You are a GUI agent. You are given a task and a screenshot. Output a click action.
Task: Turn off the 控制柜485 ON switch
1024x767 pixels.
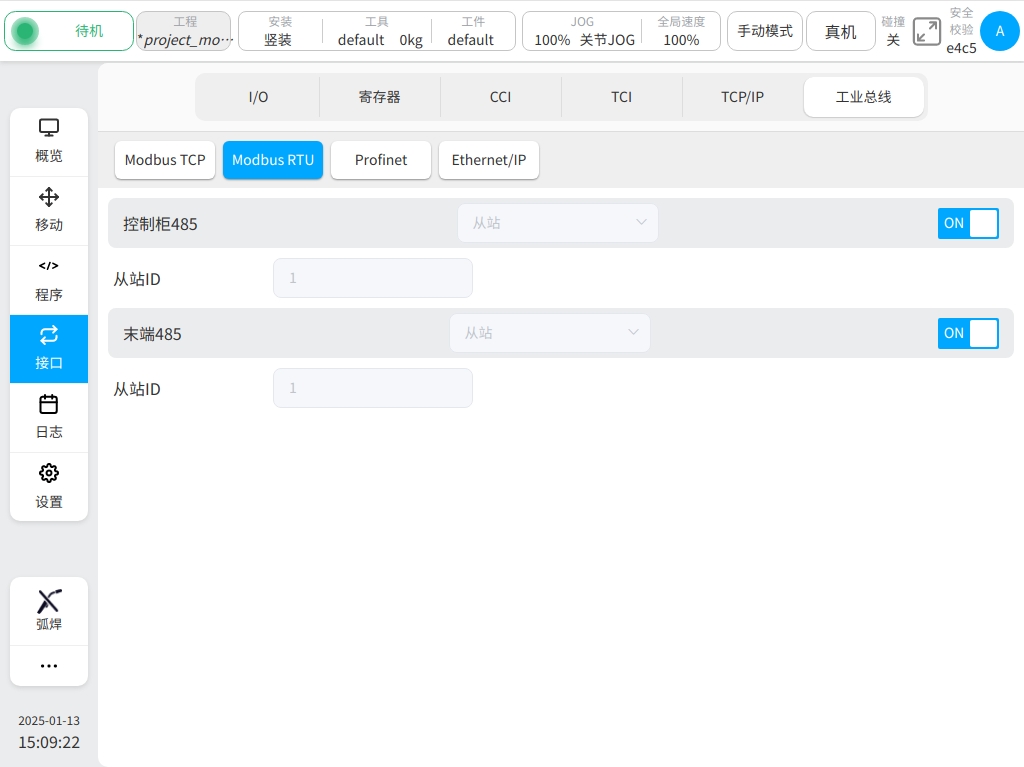[968, 223]
